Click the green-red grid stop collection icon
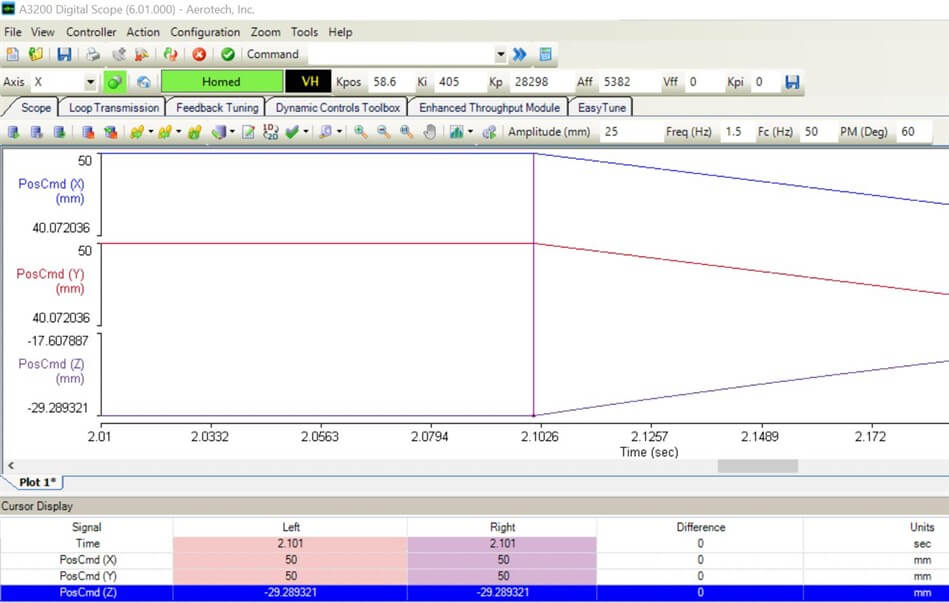 (111, 131)
